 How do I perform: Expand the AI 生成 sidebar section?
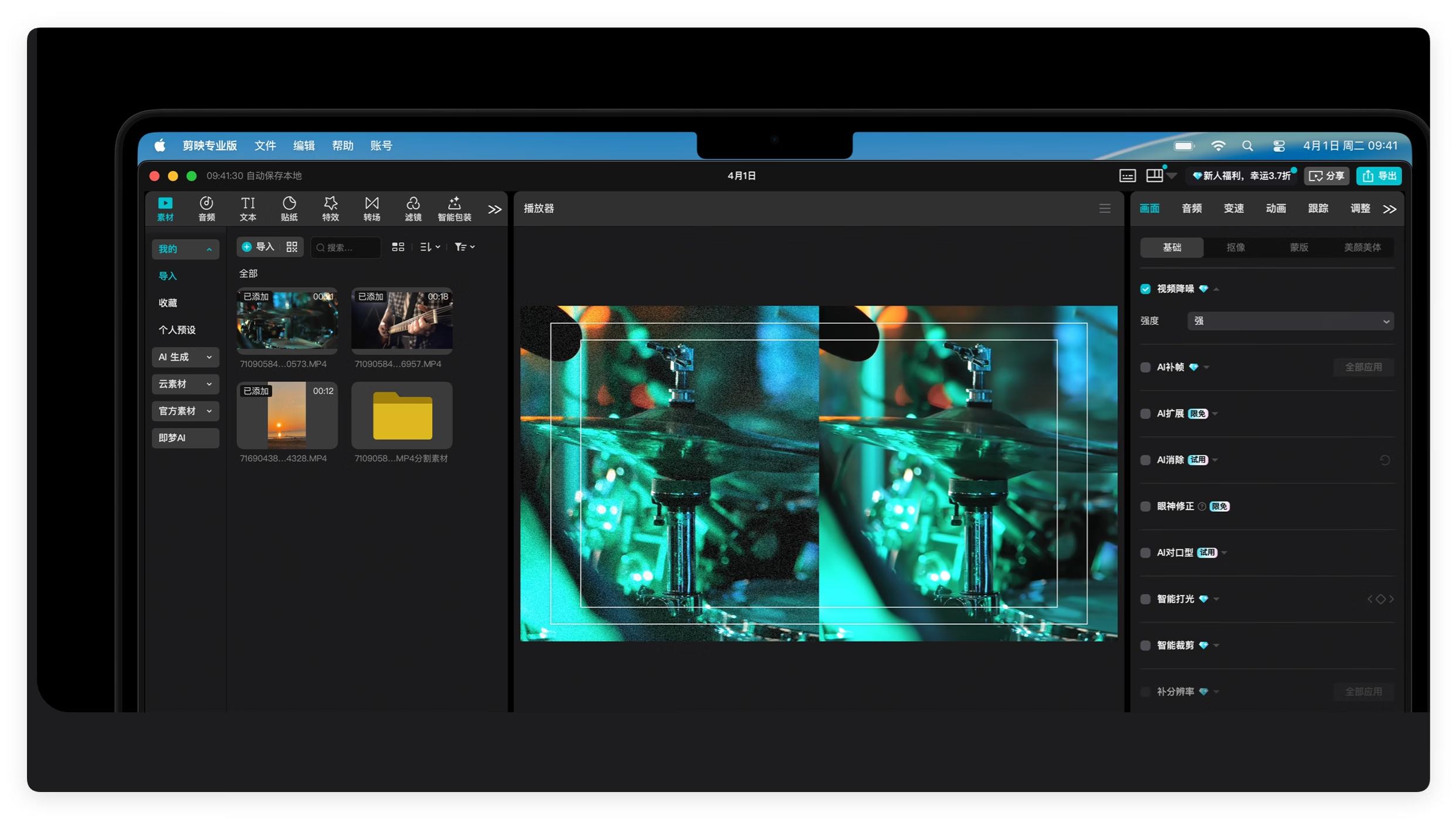click(x=185, y=357)
